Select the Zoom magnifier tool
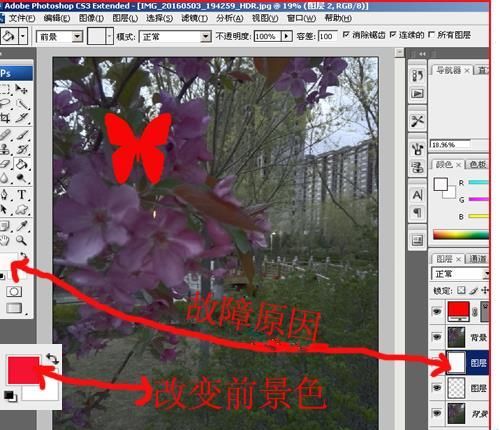Viewport: 500px width, 430px height. (22, 240)
